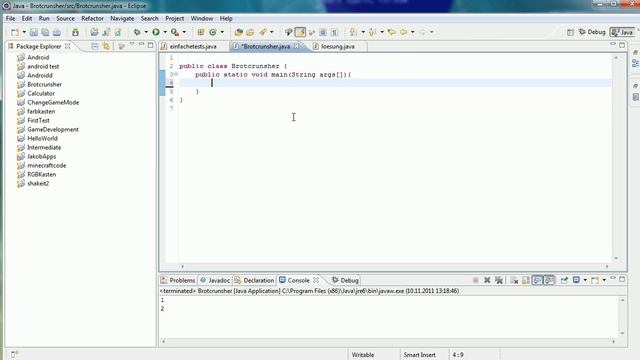Click Remove All Terminated Launches icon
Screen dimensions: 640x360
click(499, 280)
